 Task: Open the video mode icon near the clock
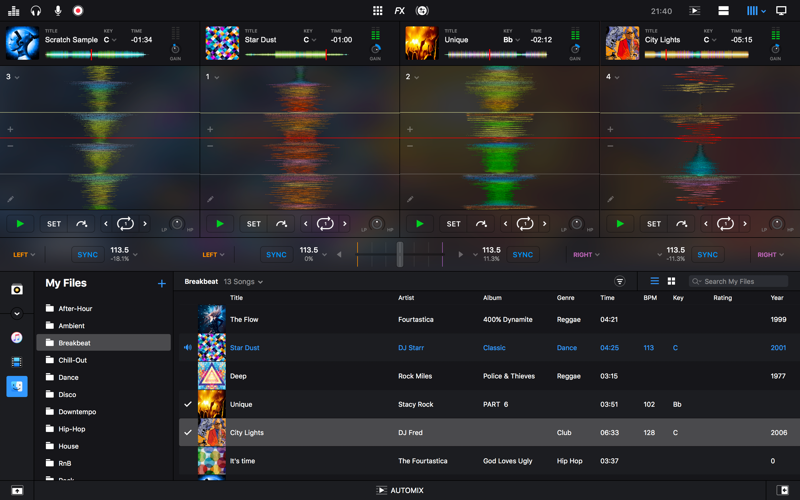[694, 11]
